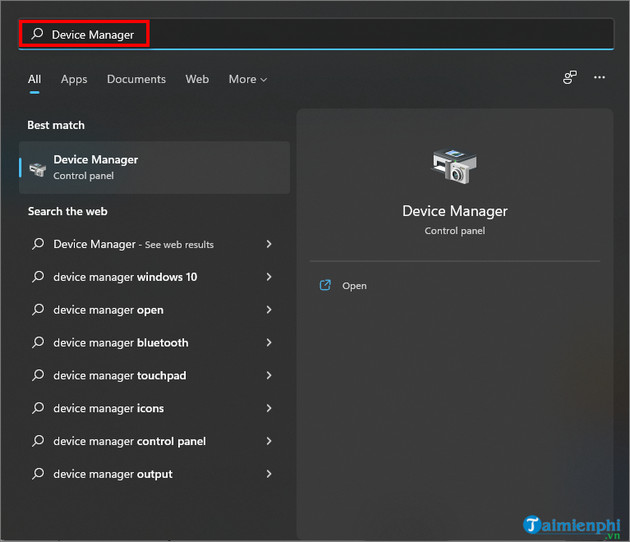The height and width of the screenshot is (542, 630).
Task: Expand chevron for 'device manager open'
Action: 269,310
